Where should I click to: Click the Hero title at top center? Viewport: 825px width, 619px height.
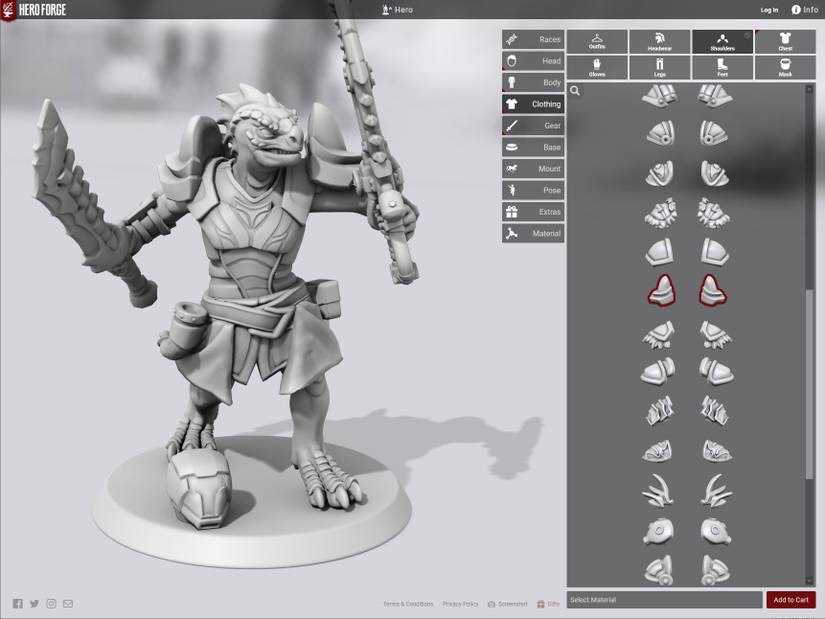point(397,9)
